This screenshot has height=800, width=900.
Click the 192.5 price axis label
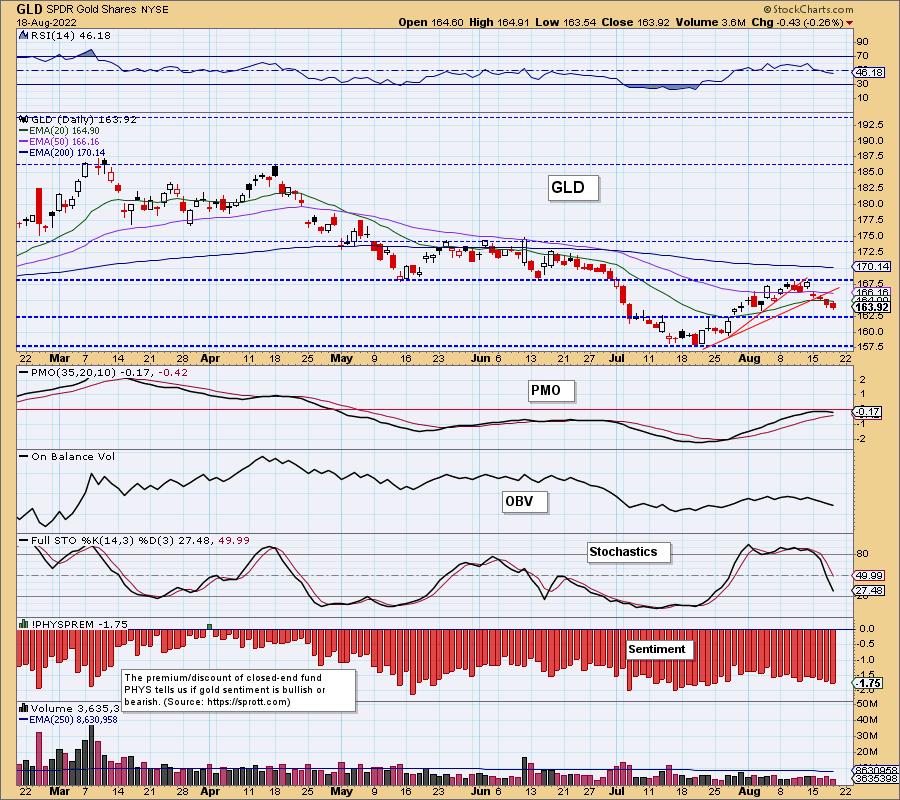(x=871, y=125)
